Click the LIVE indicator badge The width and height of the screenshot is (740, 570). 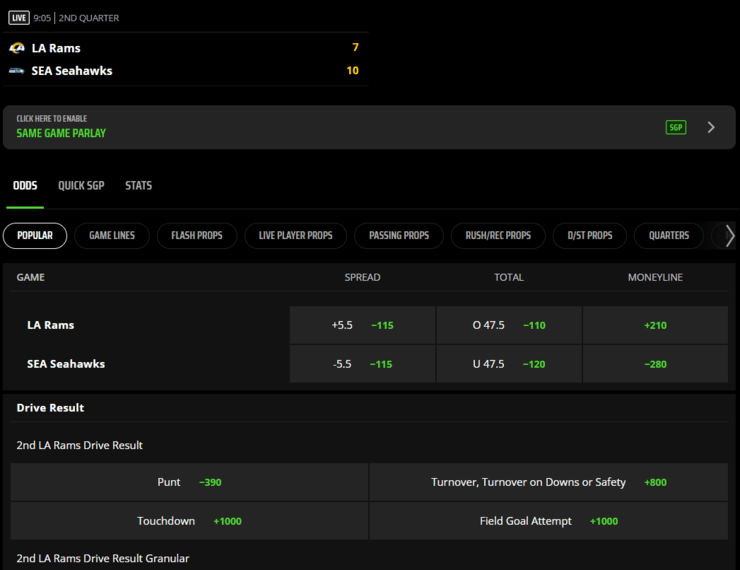click(x=19, y=18)
